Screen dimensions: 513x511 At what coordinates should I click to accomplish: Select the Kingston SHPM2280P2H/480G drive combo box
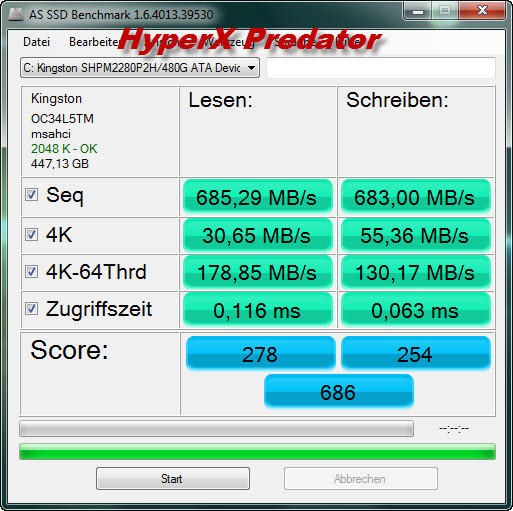click(140, 68)
